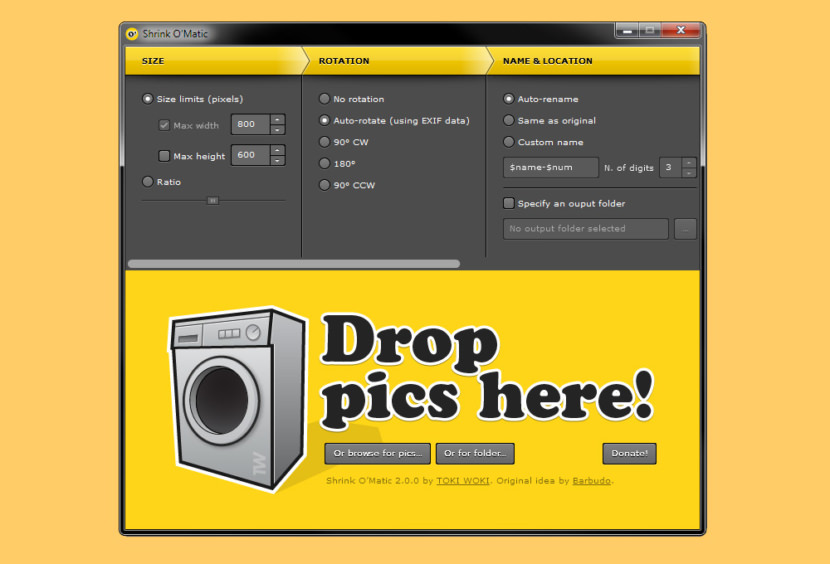Select the Custom name option

(x=509, y=142)
